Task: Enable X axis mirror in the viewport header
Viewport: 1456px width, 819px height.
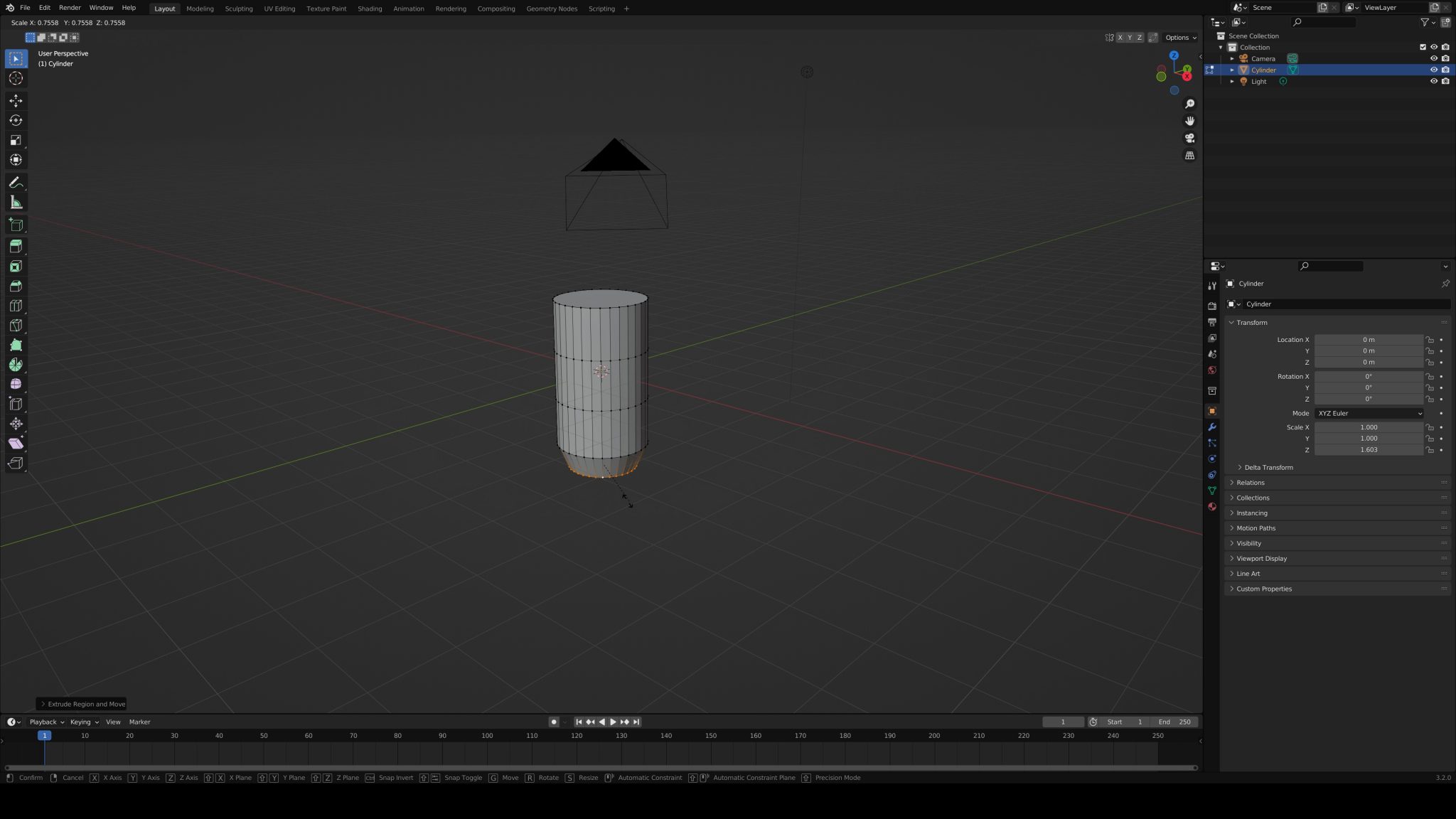Action: [1120, 37]
